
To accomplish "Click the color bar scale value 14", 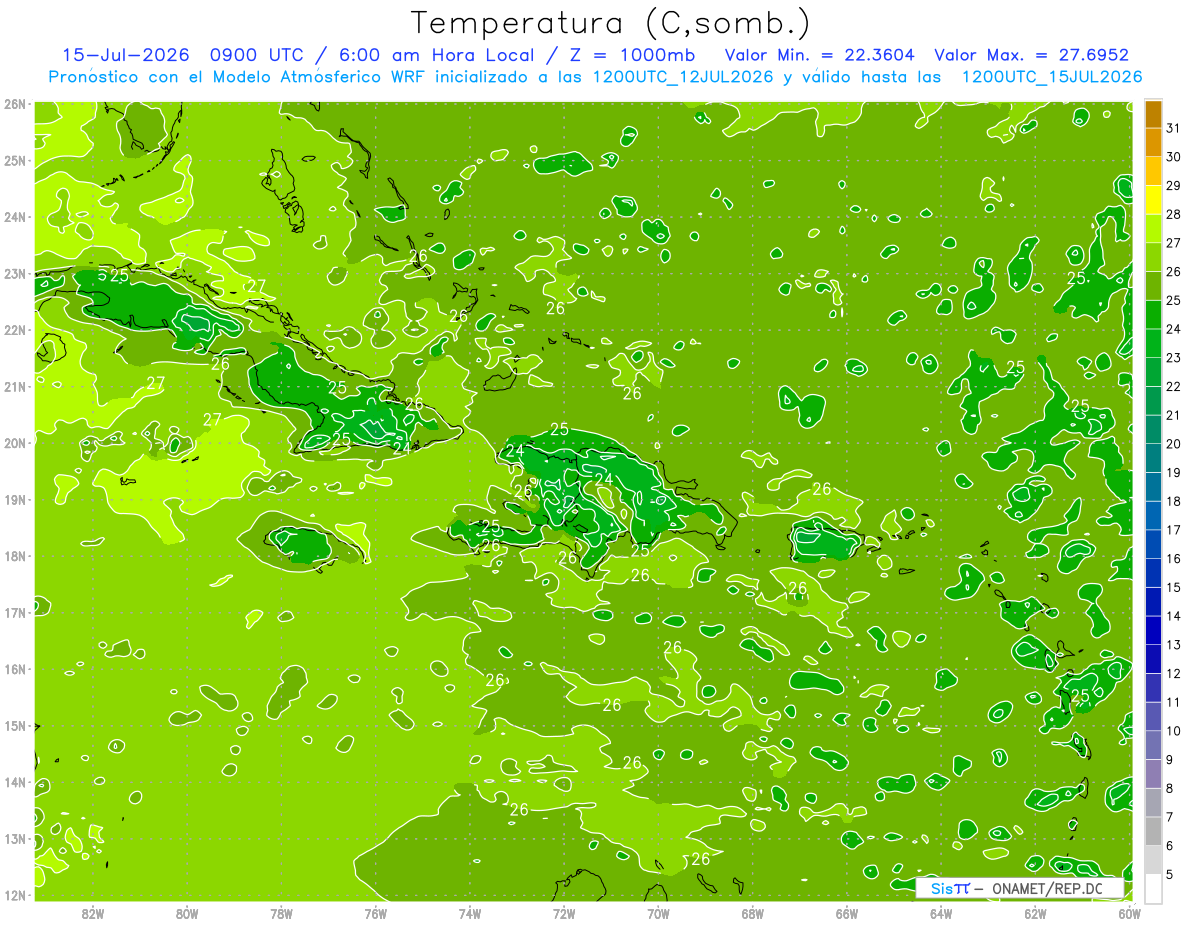I will [1174, 616].
